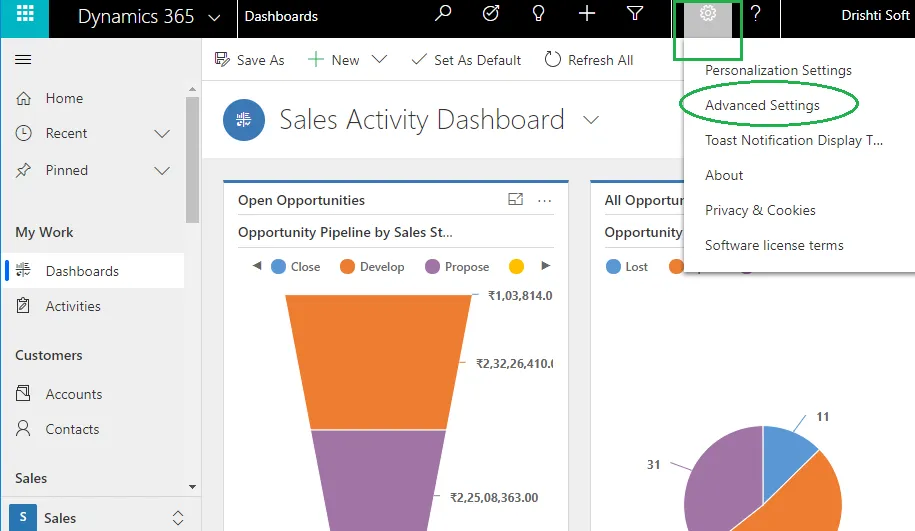The image size is (915, 531).
Task: Open the New button dropdown arrow
Action: pyautogui.click(x=379, y=59)
